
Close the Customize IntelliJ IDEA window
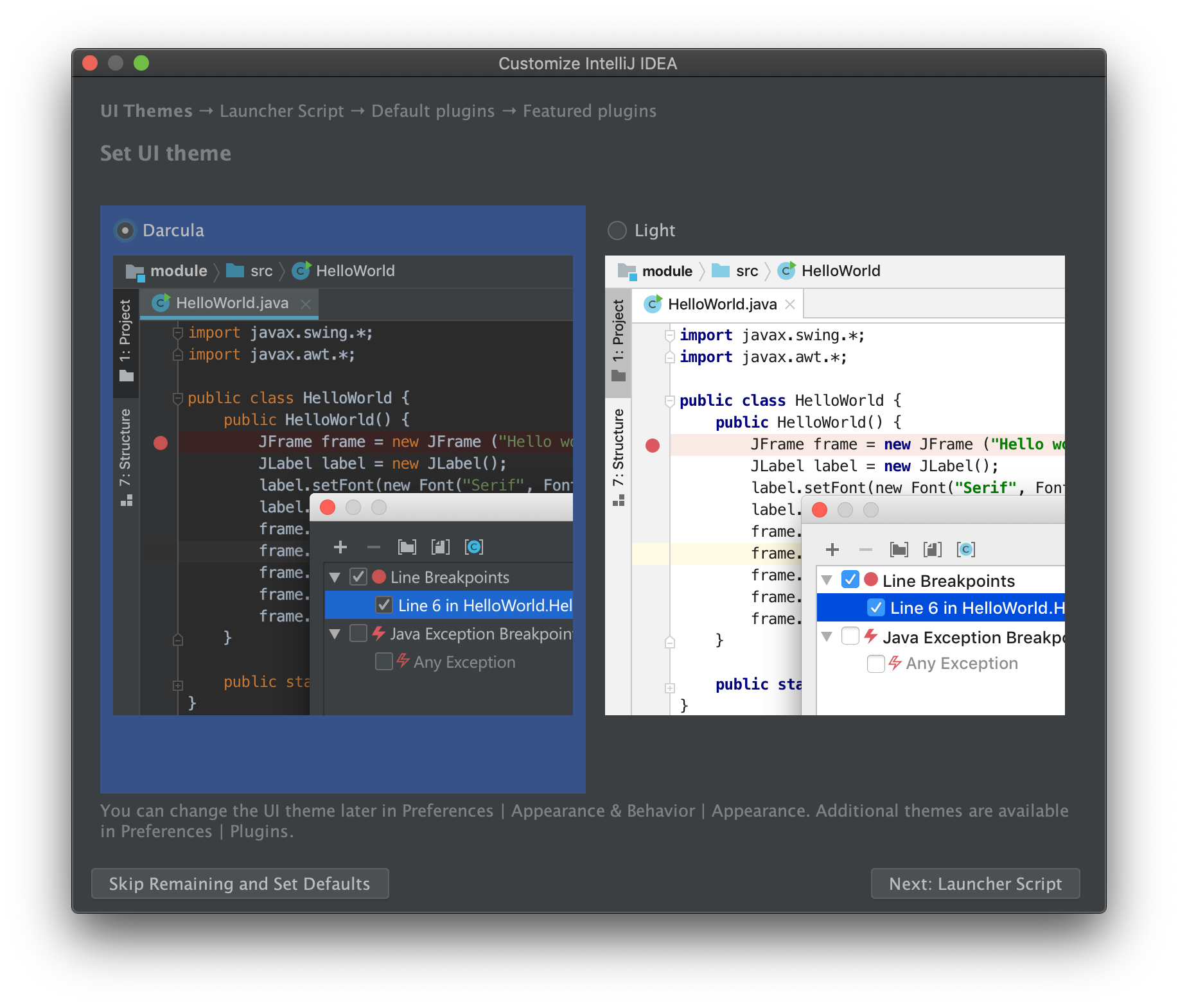pos(90,63)
